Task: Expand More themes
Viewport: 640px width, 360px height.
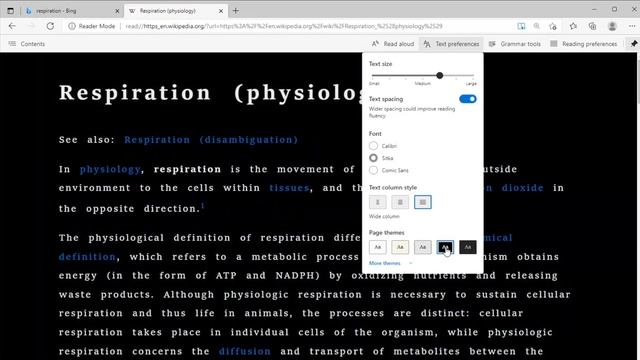Action: click(391, 263)
